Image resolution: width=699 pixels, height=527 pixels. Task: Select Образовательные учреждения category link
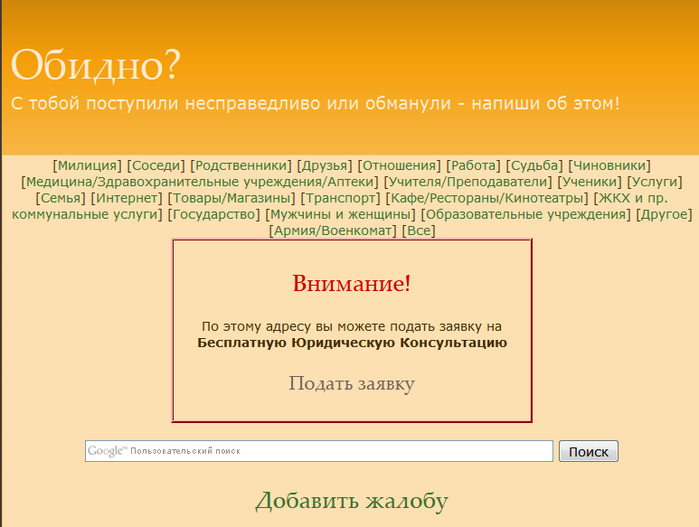click(526, 214)
